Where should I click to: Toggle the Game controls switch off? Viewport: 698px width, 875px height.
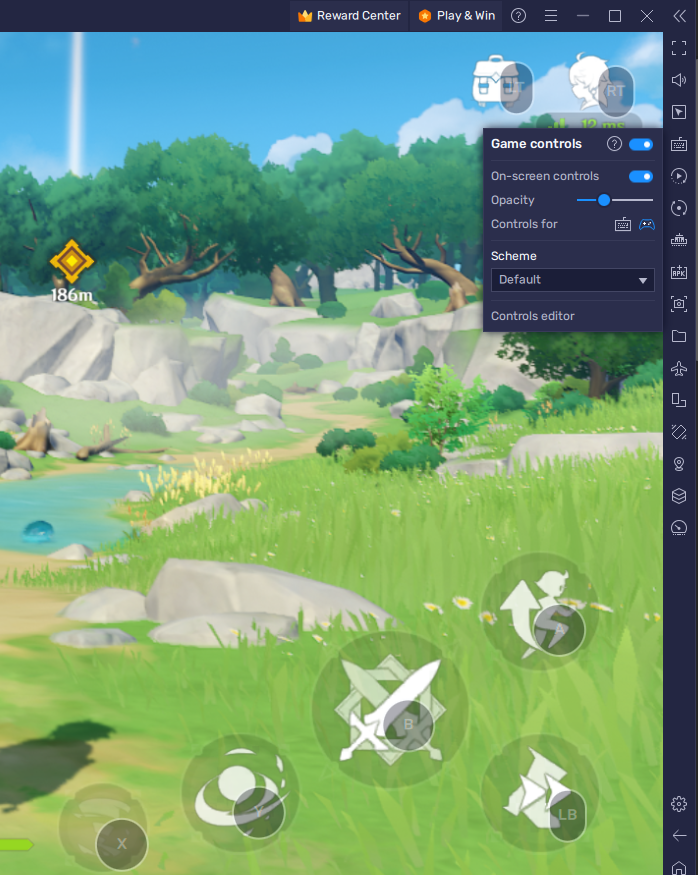click(641, 145)
